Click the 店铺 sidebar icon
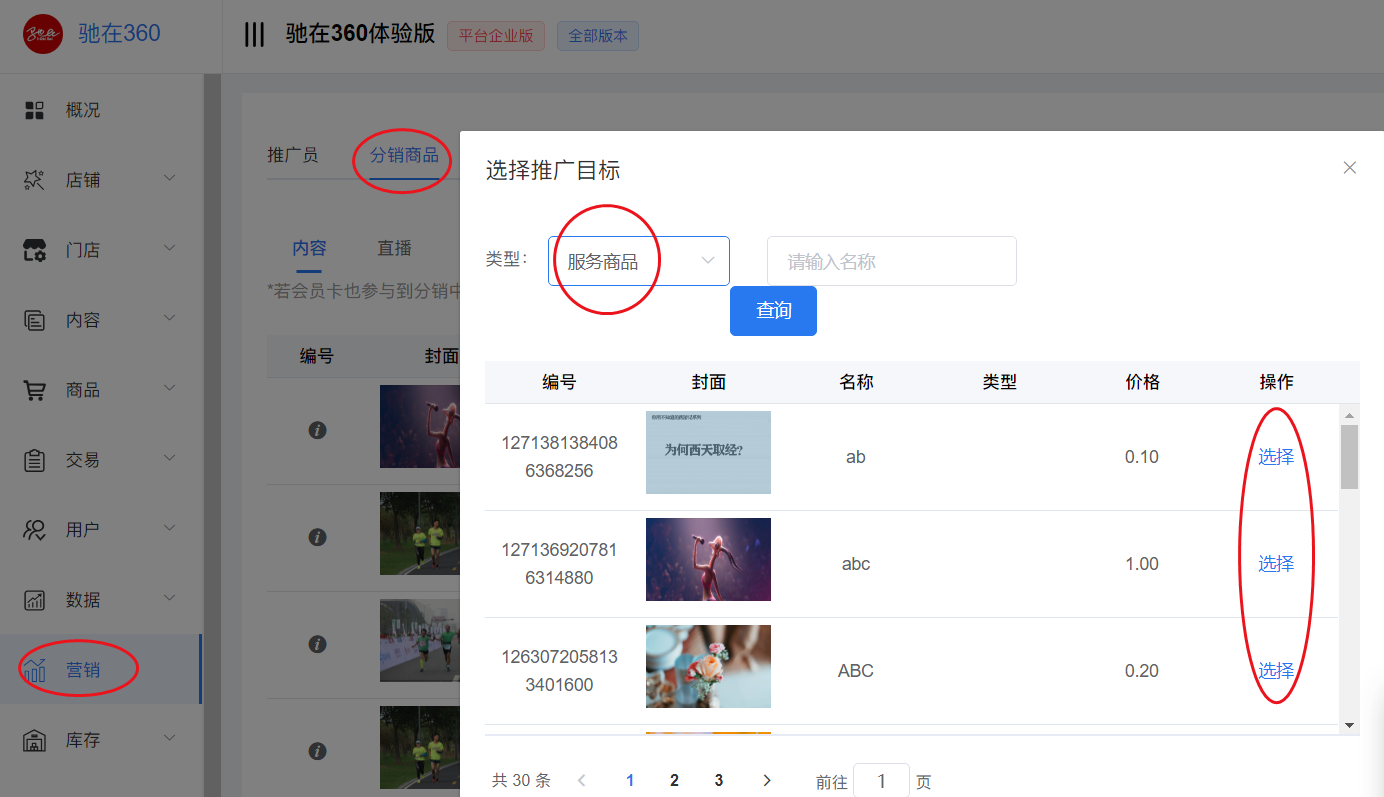 tap(35, 180)
